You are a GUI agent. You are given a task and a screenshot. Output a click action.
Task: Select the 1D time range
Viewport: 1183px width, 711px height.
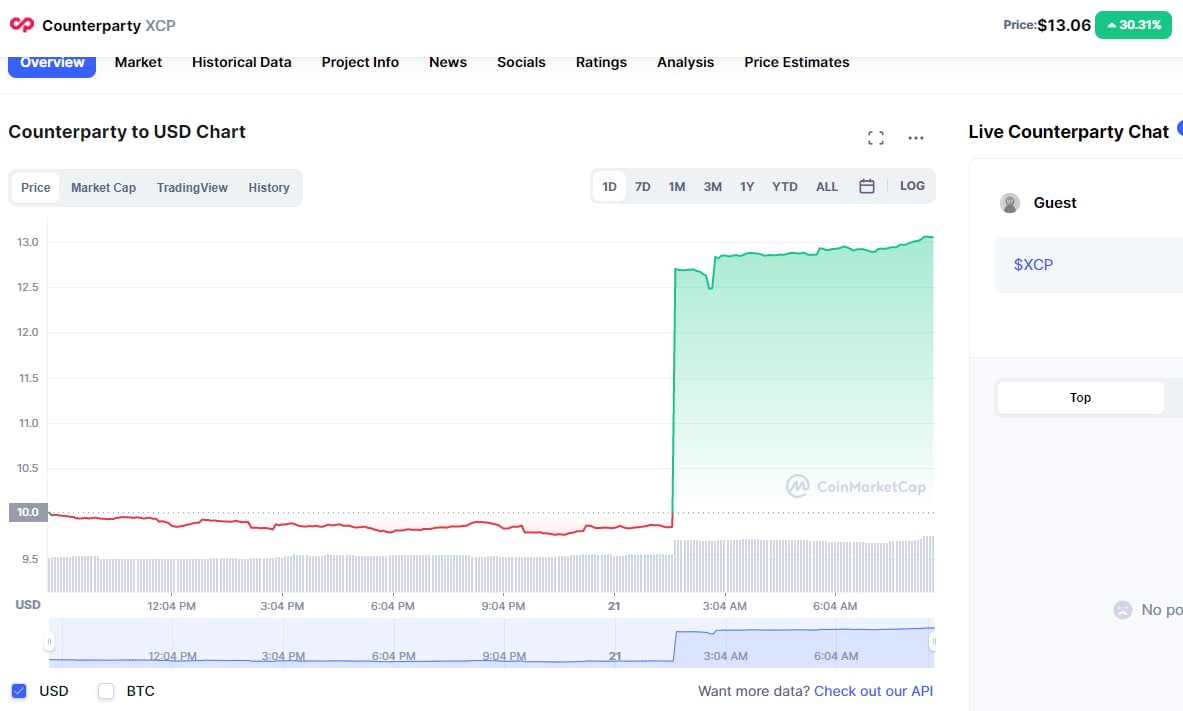(609, 186)
